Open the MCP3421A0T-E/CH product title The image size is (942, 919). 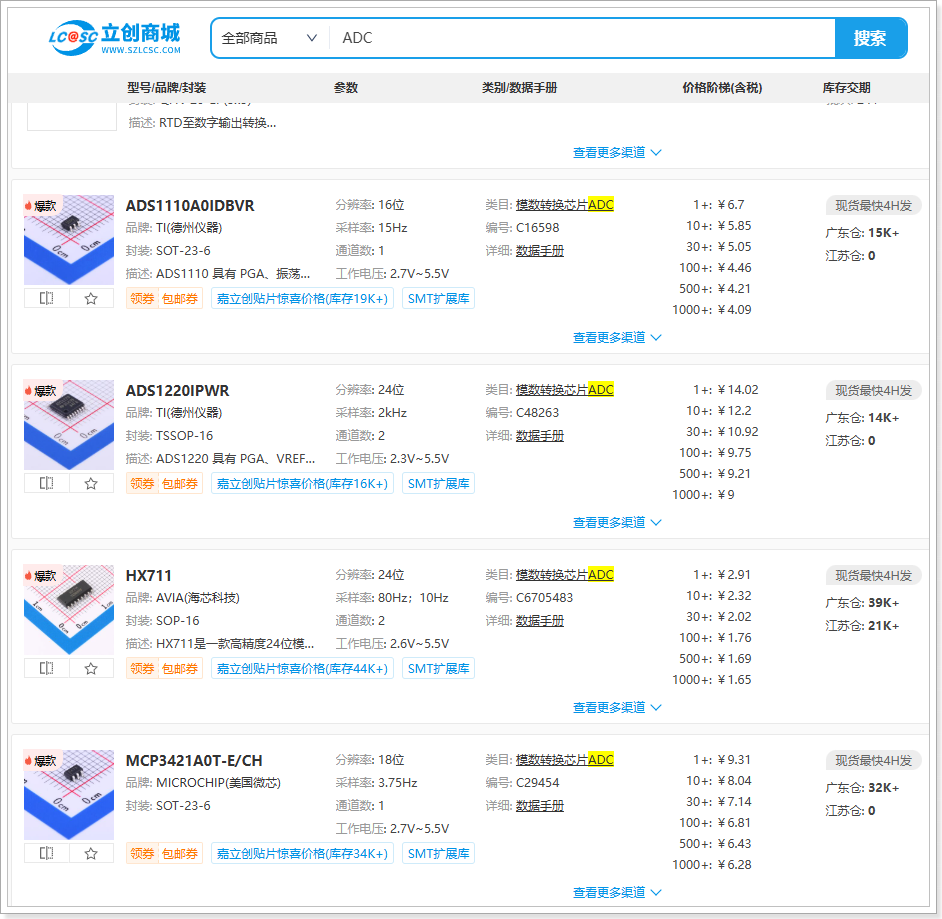194,760
